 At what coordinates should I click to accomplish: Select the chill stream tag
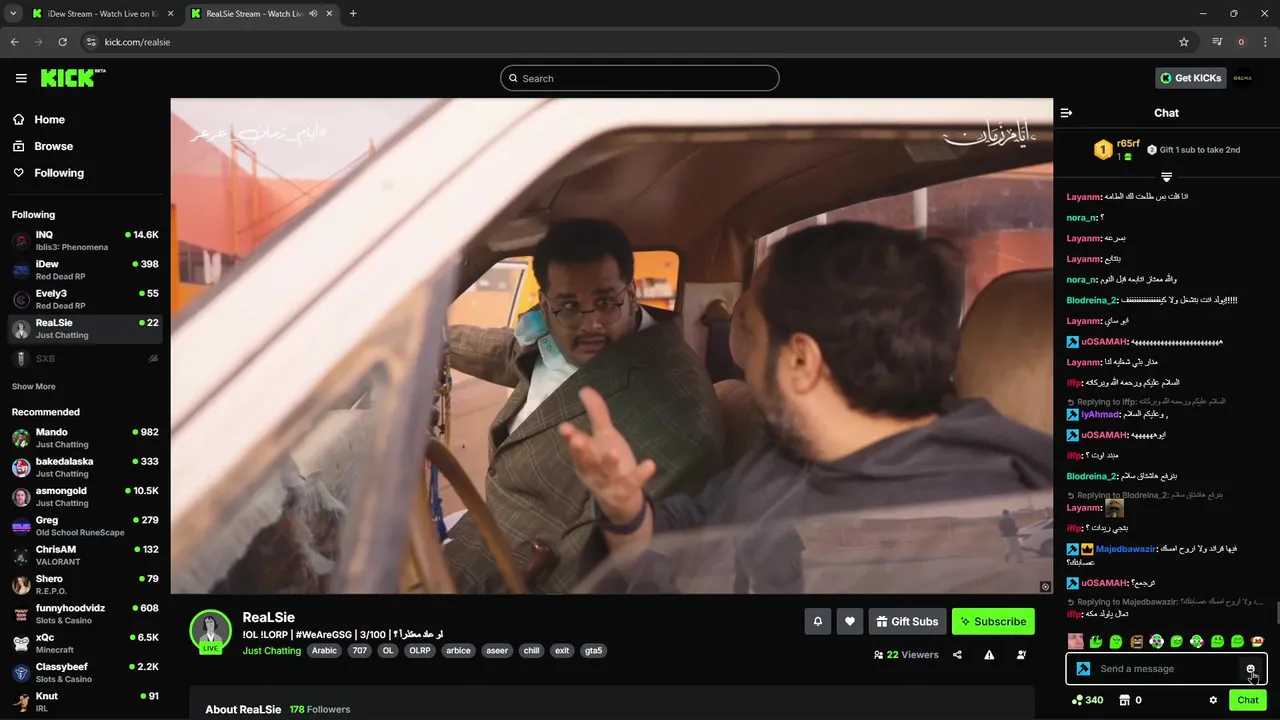point(531,650)
